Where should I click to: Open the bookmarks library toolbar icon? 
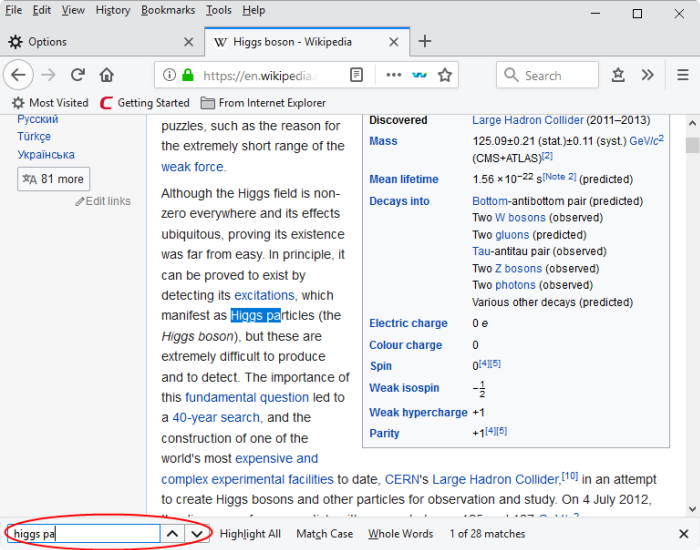(618, 75)
